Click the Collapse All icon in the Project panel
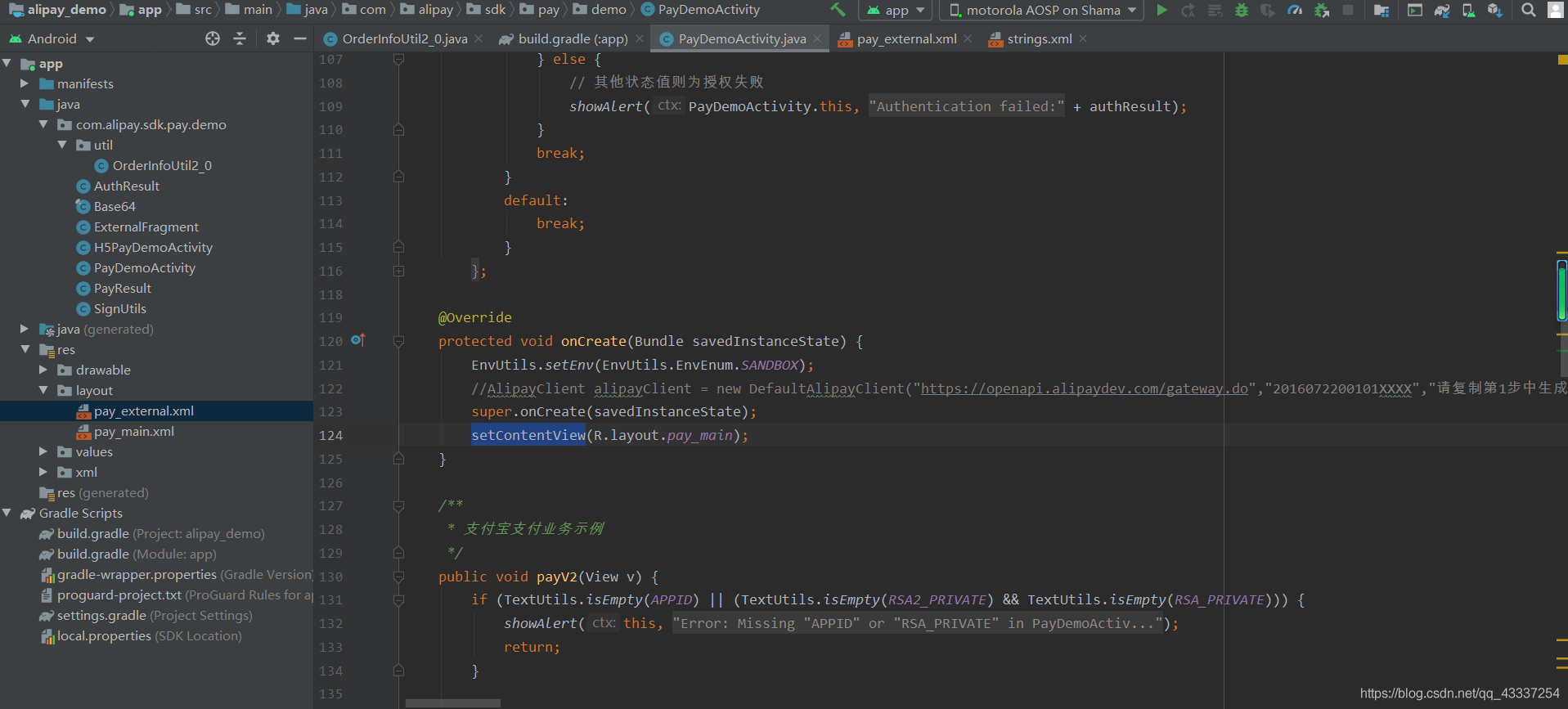Viewport: 1568px width, 709px height. (240, 38)
